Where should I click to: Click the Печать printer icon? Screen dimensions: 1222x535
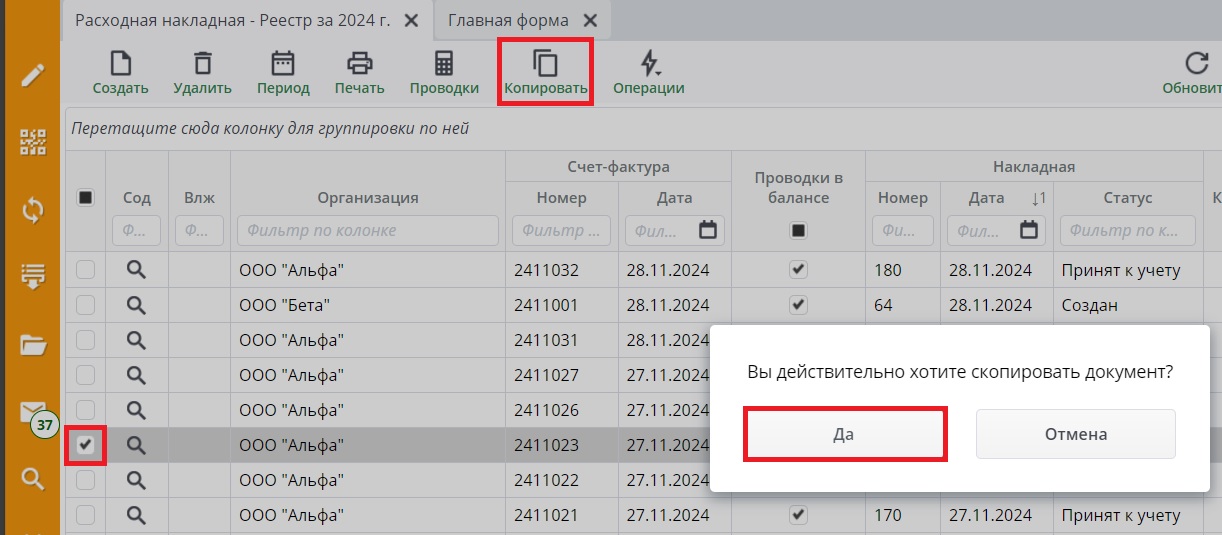pyautogui.click(x=359, y=65)
